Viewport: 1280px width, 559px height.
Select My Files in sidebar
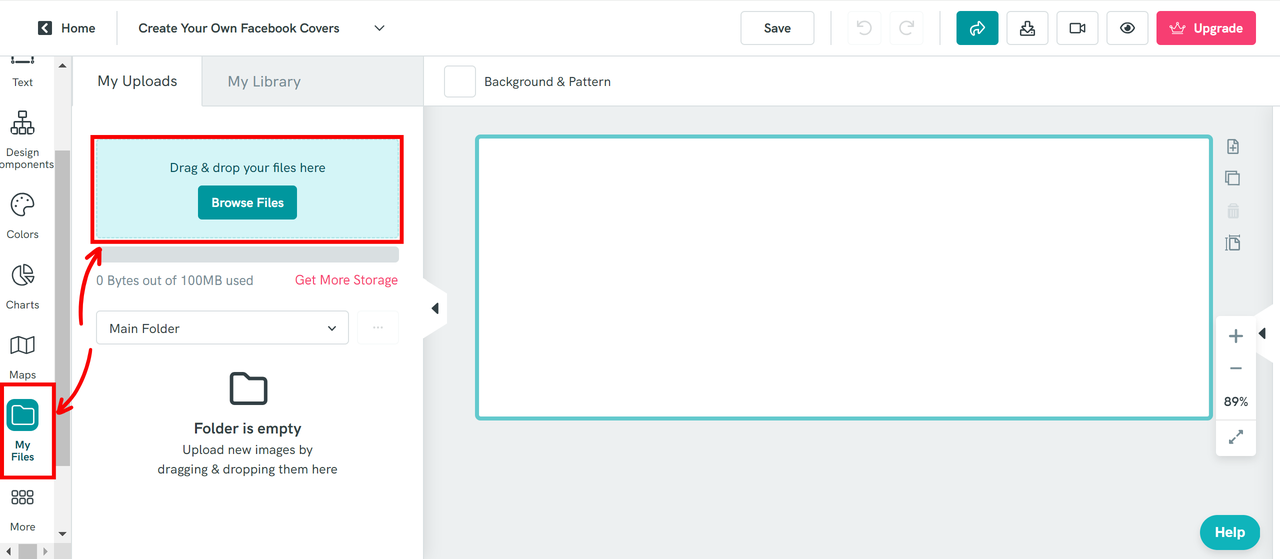(x=22, y=430)
